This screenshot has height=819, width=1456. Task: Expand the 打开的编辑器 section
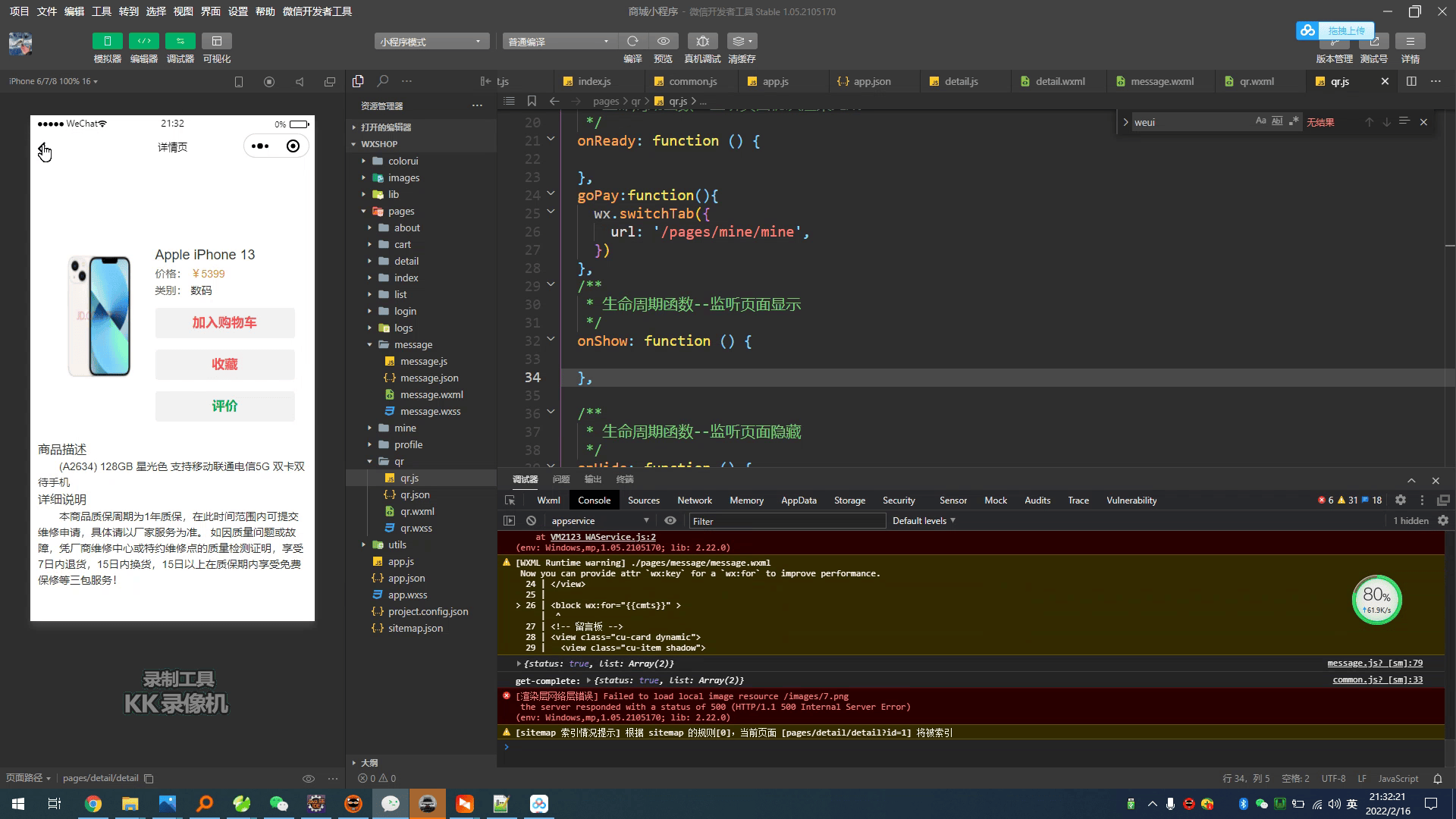(386, 127)
